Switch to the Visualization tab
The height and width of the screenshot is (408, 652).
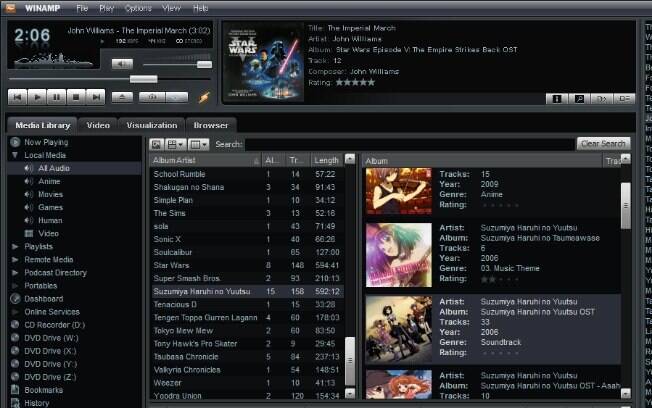(x=152, y=125)
